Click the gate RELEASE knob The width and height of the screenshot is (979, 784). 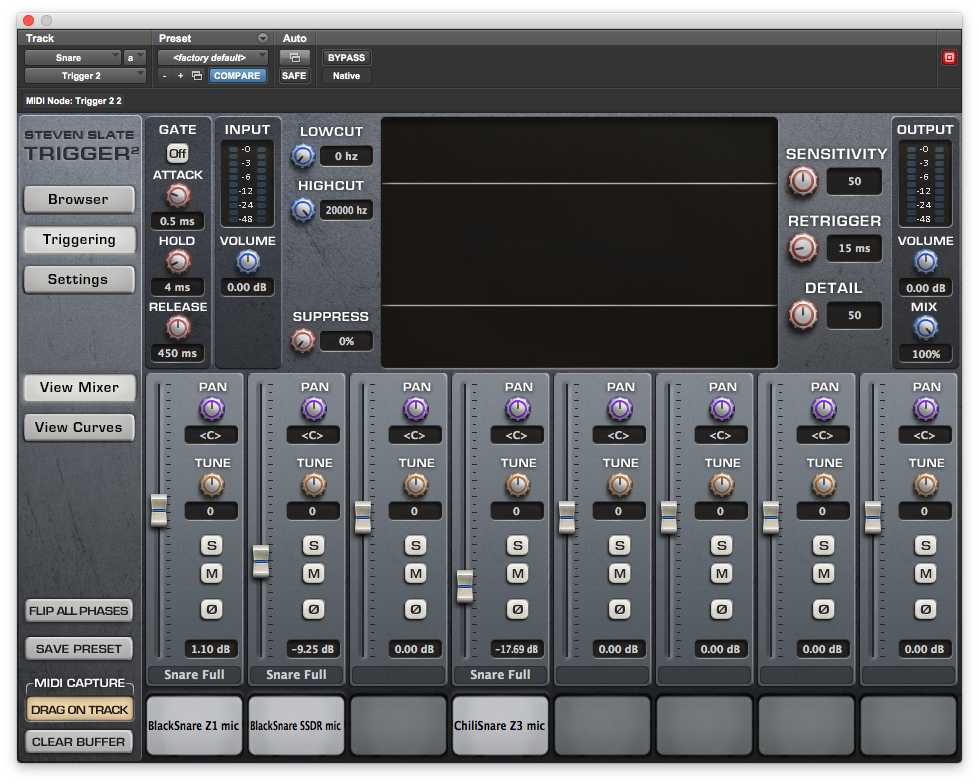tap(178, 328)
